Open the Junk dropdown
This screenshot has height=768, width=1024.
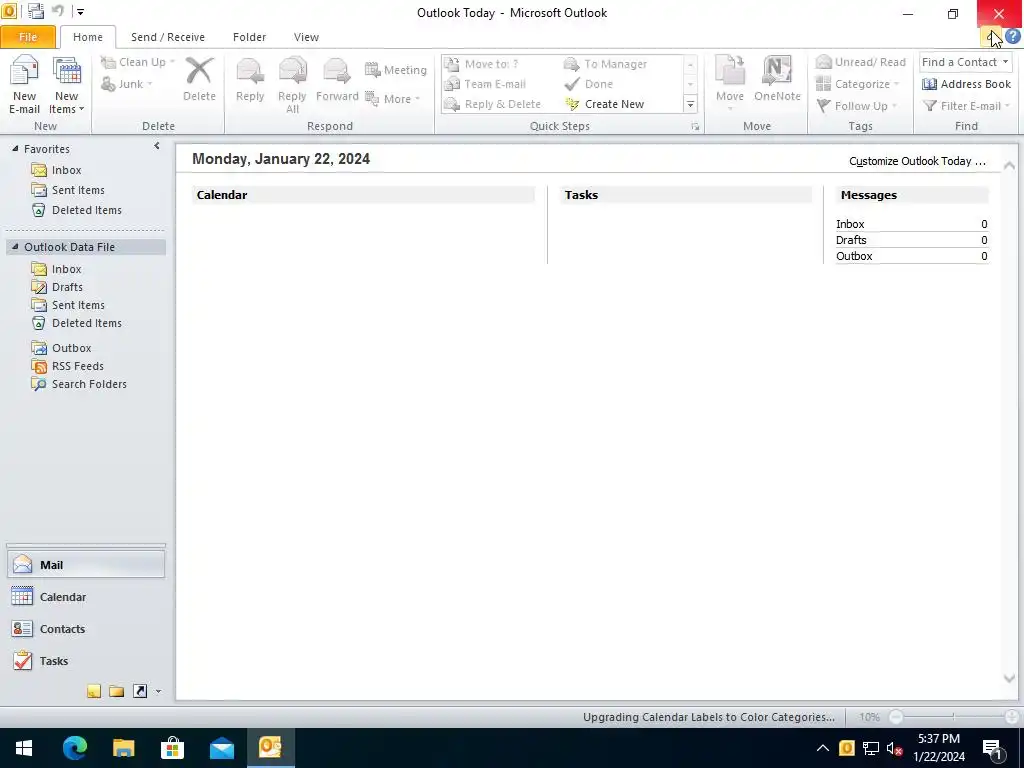coord(127,84)
